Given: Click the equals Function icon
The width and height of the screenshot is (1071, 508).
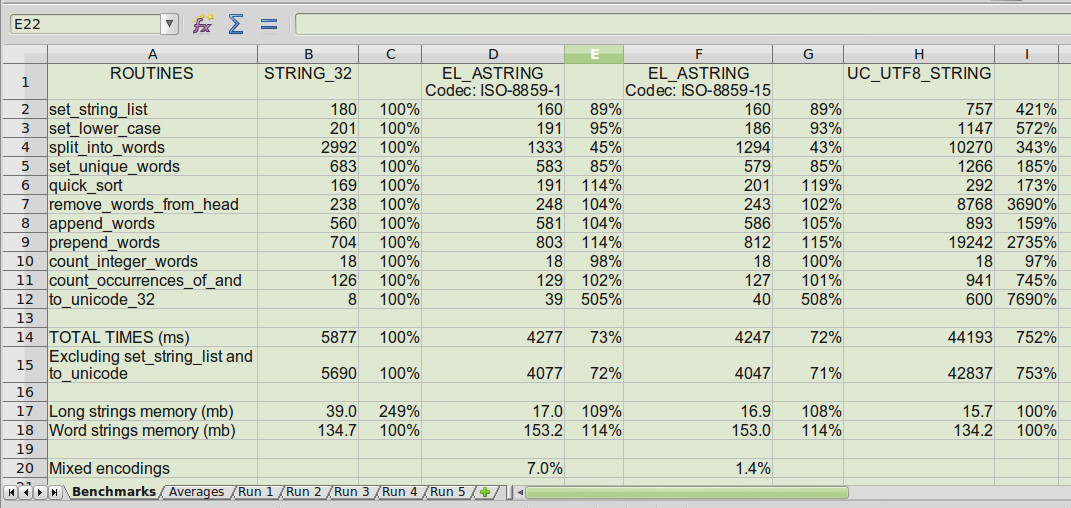Looking at the screenshot, I should pyautogui.click(x=268, y=24).
